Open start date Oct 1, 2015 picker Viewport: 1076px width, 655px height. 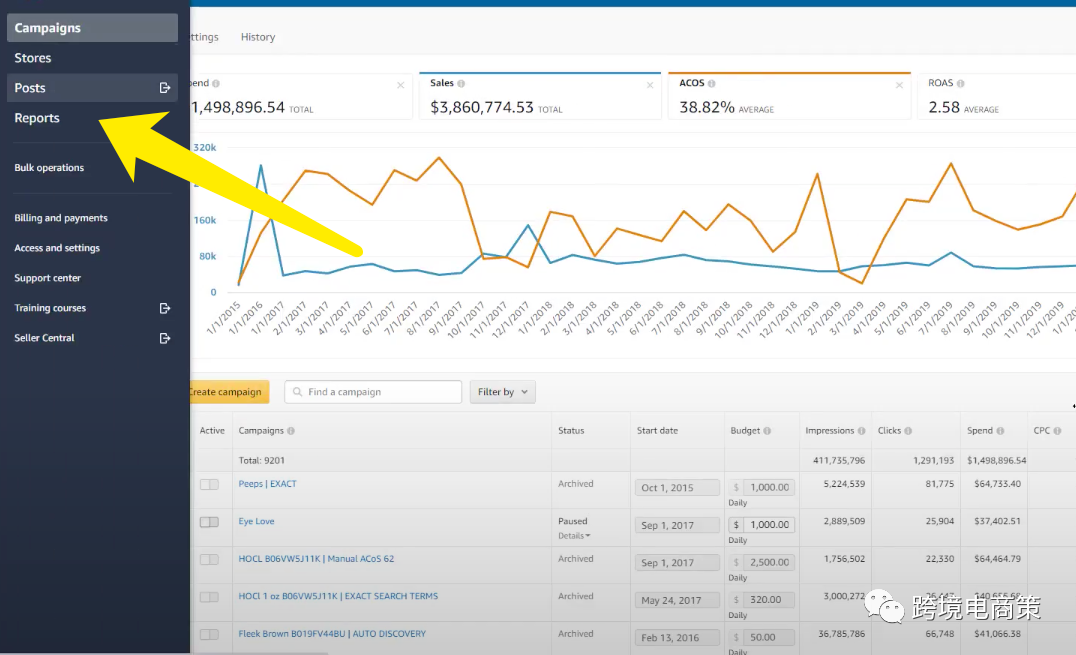tap(677, 488)
